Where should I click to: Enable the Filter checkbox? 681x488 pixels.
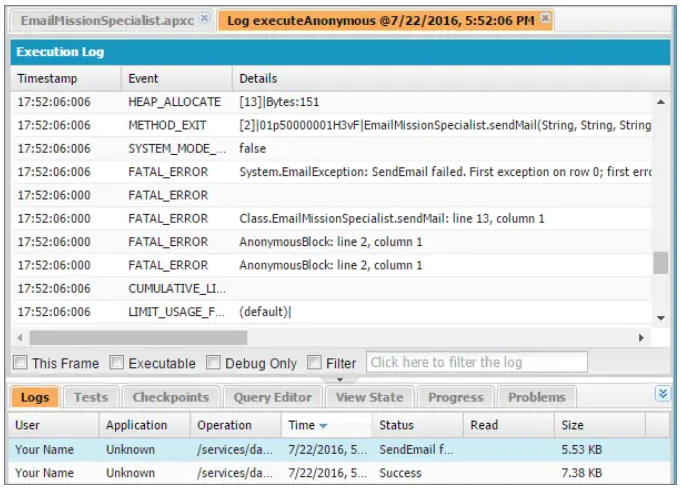pyautogui.click(x=314, y=362)
